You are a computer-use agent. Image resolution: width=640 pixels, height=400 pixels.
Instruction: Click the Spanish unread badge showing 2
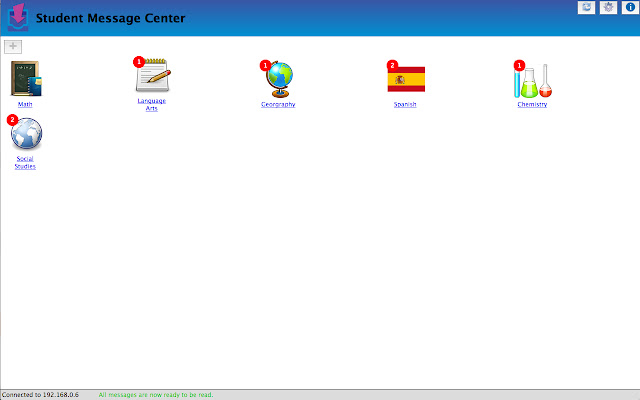coord(392,65)
